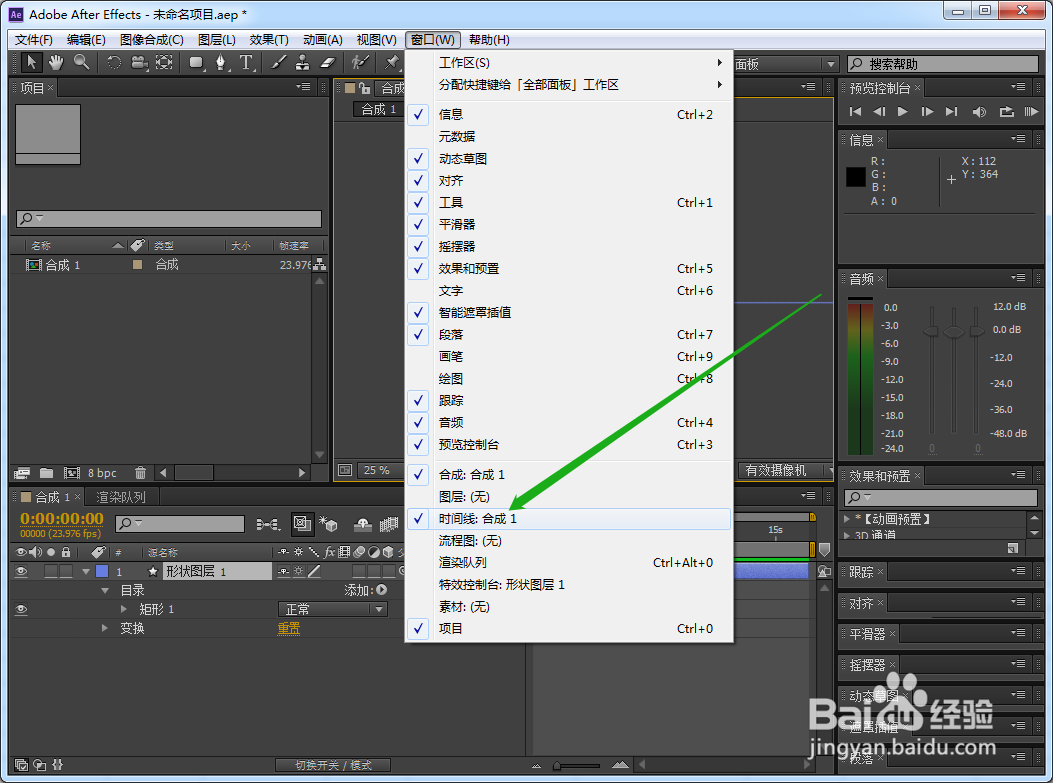1053x783 pixels.
Task: Click current time 0:00:00:00 display
Action: (62, 518)
